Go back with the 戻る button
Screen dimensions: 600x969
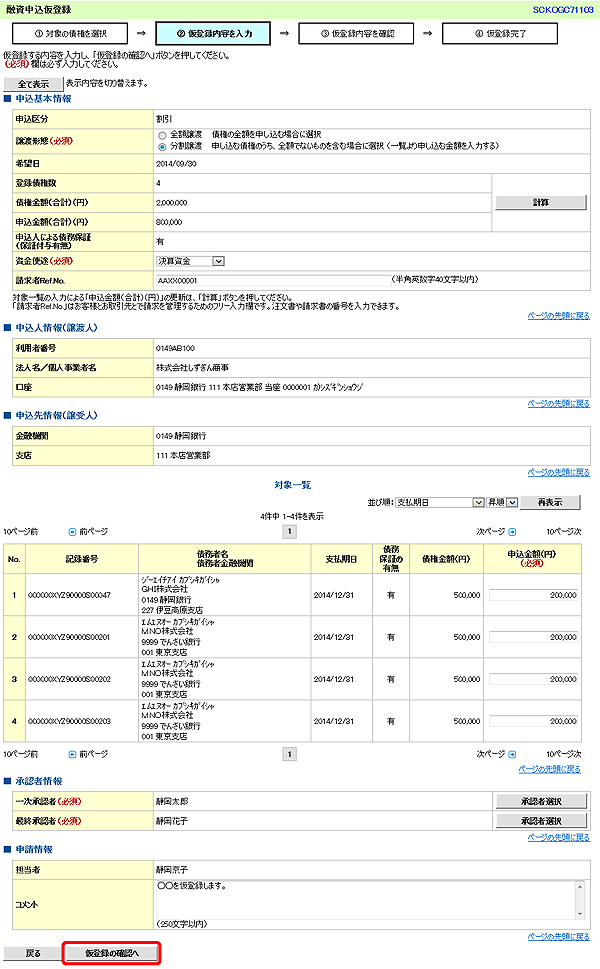click(33, 953)
